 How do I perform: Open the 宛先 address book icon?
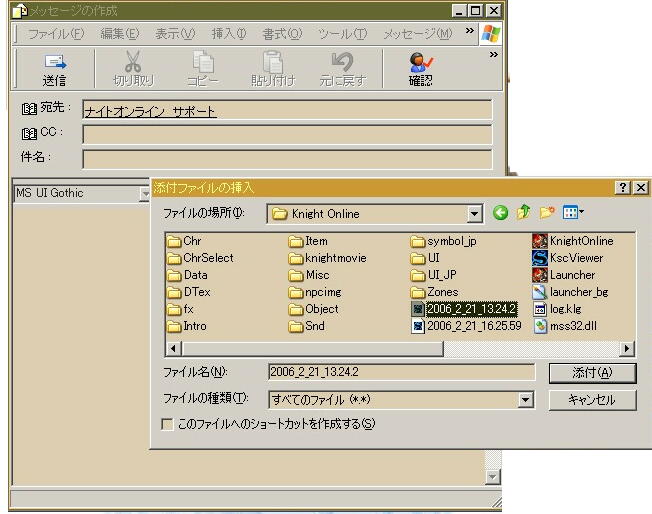coord(29,109)
